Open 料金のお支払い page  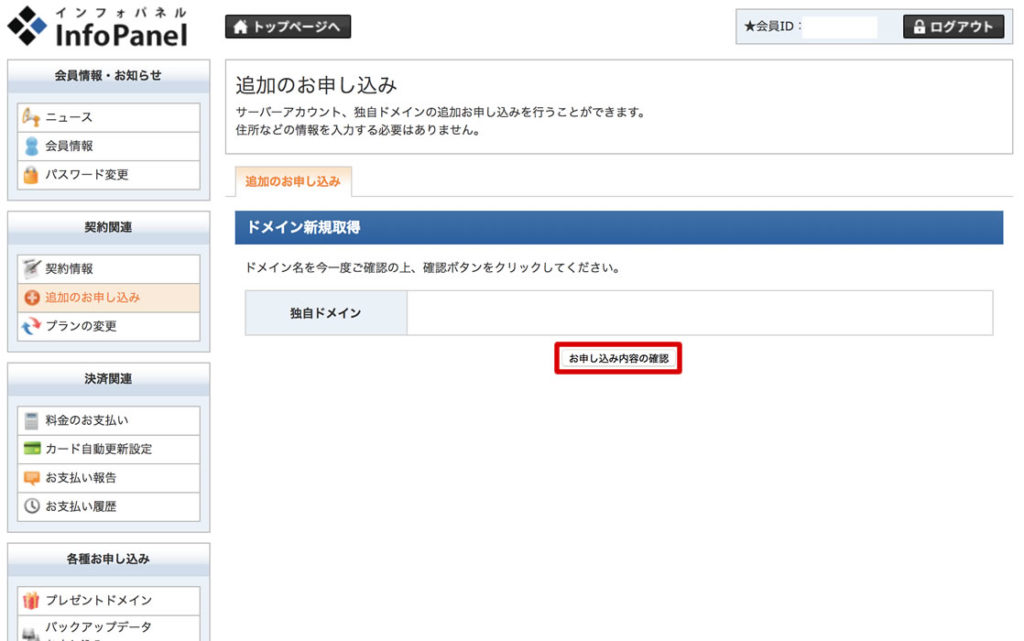pos(108,420)
